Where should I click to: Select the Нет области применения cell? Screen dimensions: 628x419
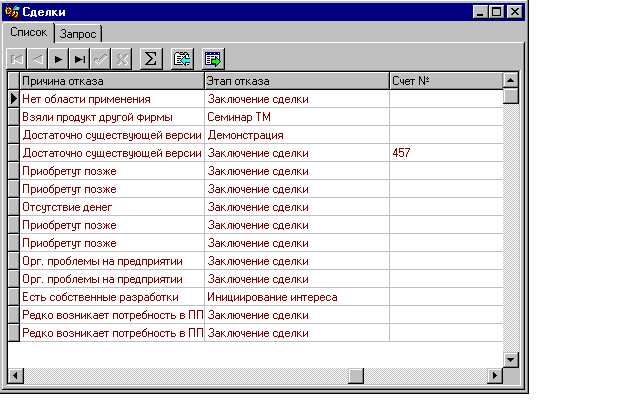tap(112, 99)
